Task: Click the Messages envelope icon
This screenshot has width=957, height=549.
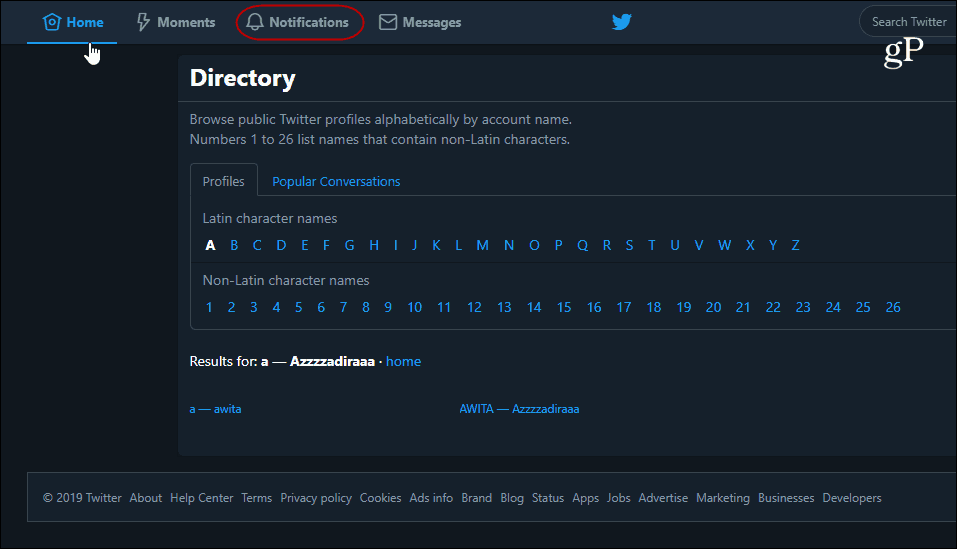Action: [388, 22]
